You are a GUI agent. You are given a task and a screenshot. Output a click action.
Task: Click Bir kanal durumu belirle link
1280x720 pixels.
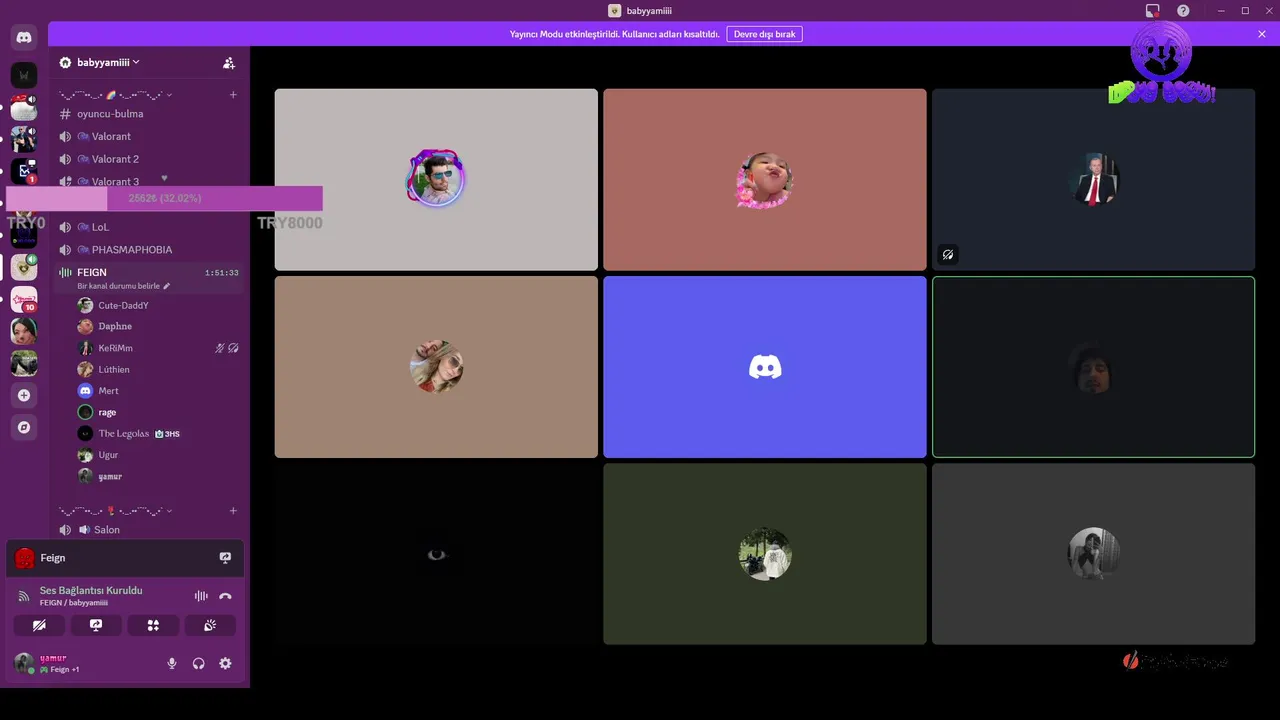(118, 286)
